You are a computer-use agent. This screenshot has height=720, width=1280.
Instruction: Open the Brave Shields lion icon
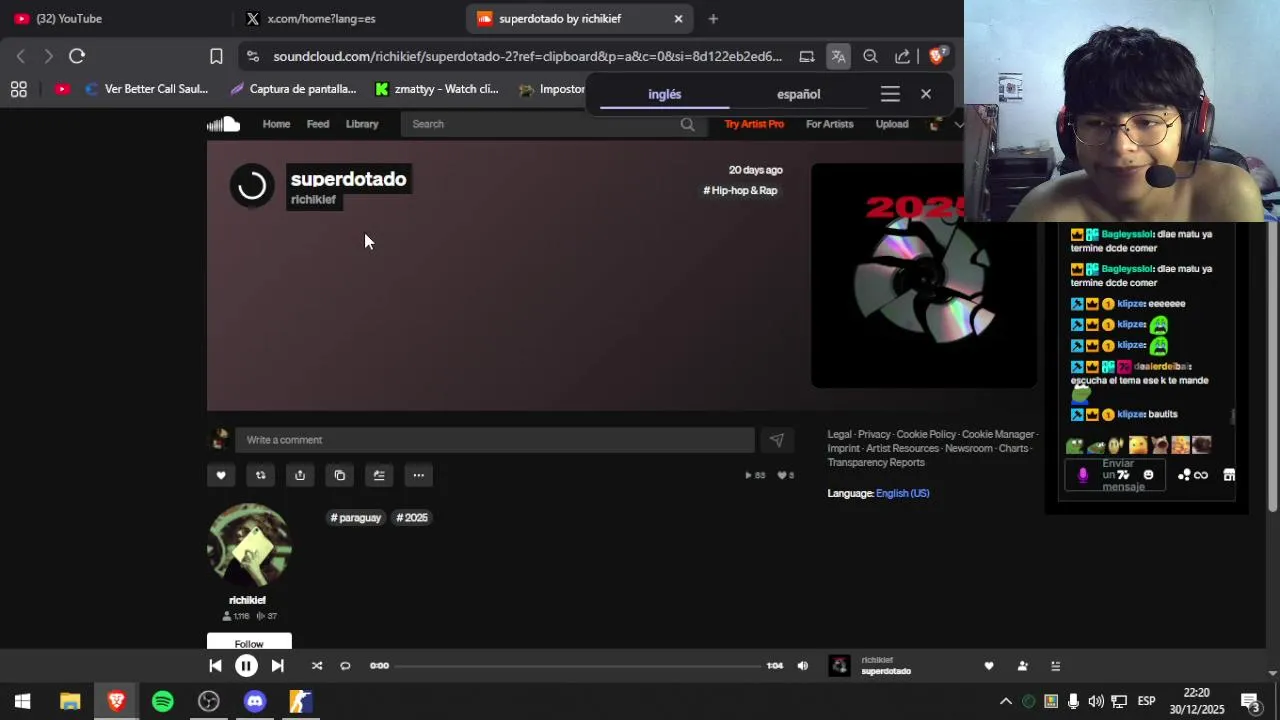coord(937,57)
